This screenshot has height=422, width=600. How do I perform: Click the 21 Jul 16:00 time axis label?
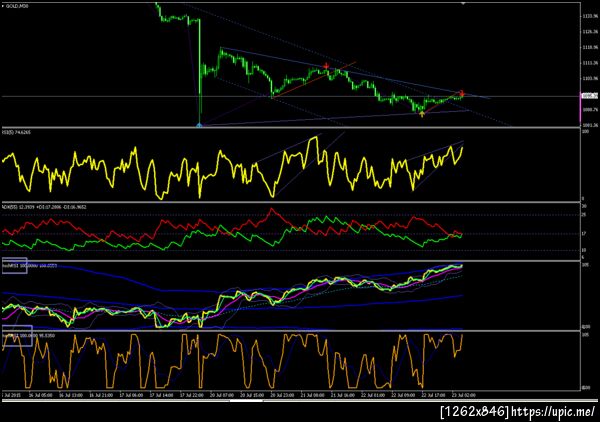(x=341, y=395)
